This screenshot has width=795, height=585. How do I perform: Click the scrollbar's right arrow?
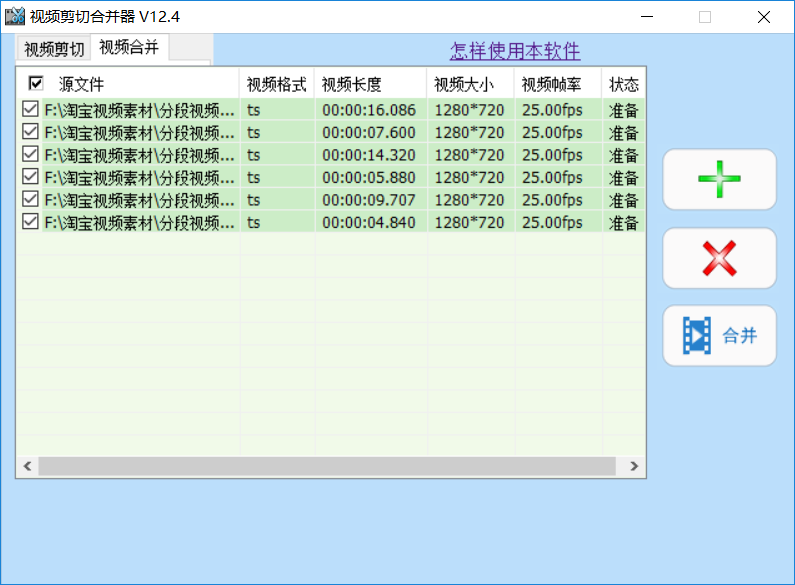click(x=633, y=467)
